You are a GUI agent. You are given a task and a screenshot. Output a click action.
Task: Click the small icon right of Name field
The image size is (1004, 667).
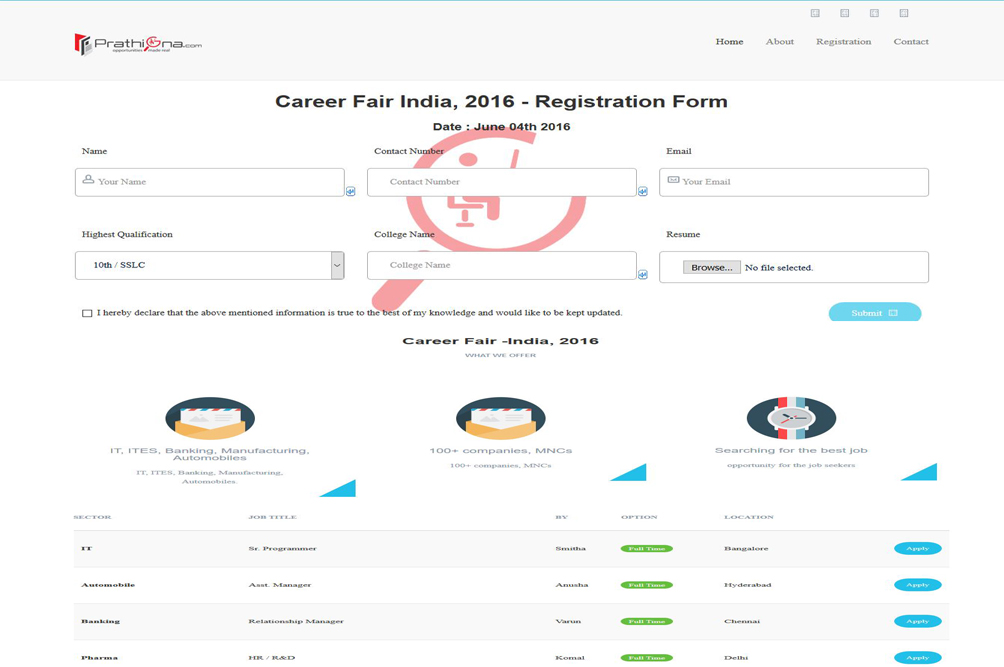(350, 191)
